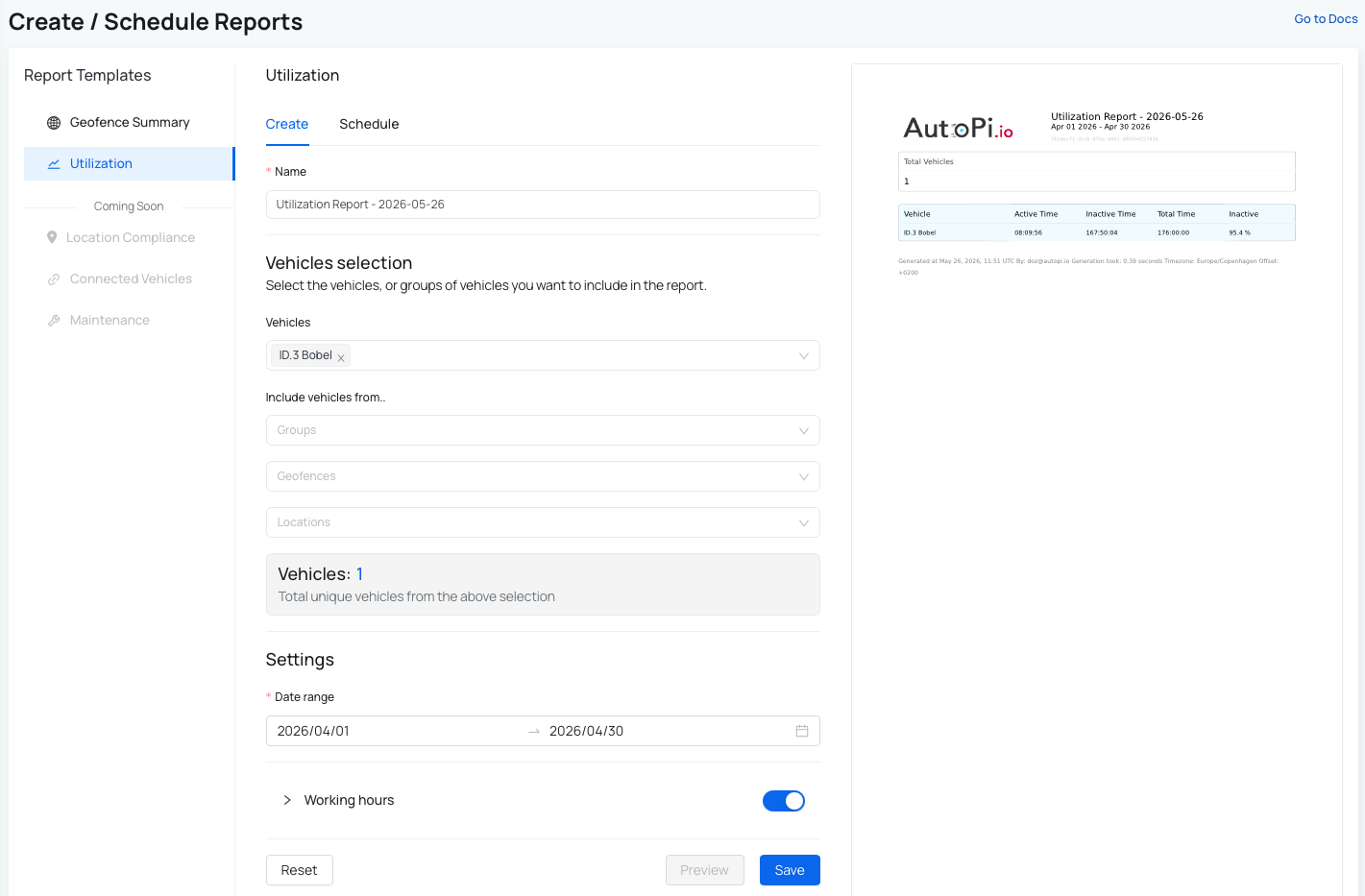Switch to the Create tab
Image resolution: width=1365 pixels, height=896 pixels.
[287, 124]
